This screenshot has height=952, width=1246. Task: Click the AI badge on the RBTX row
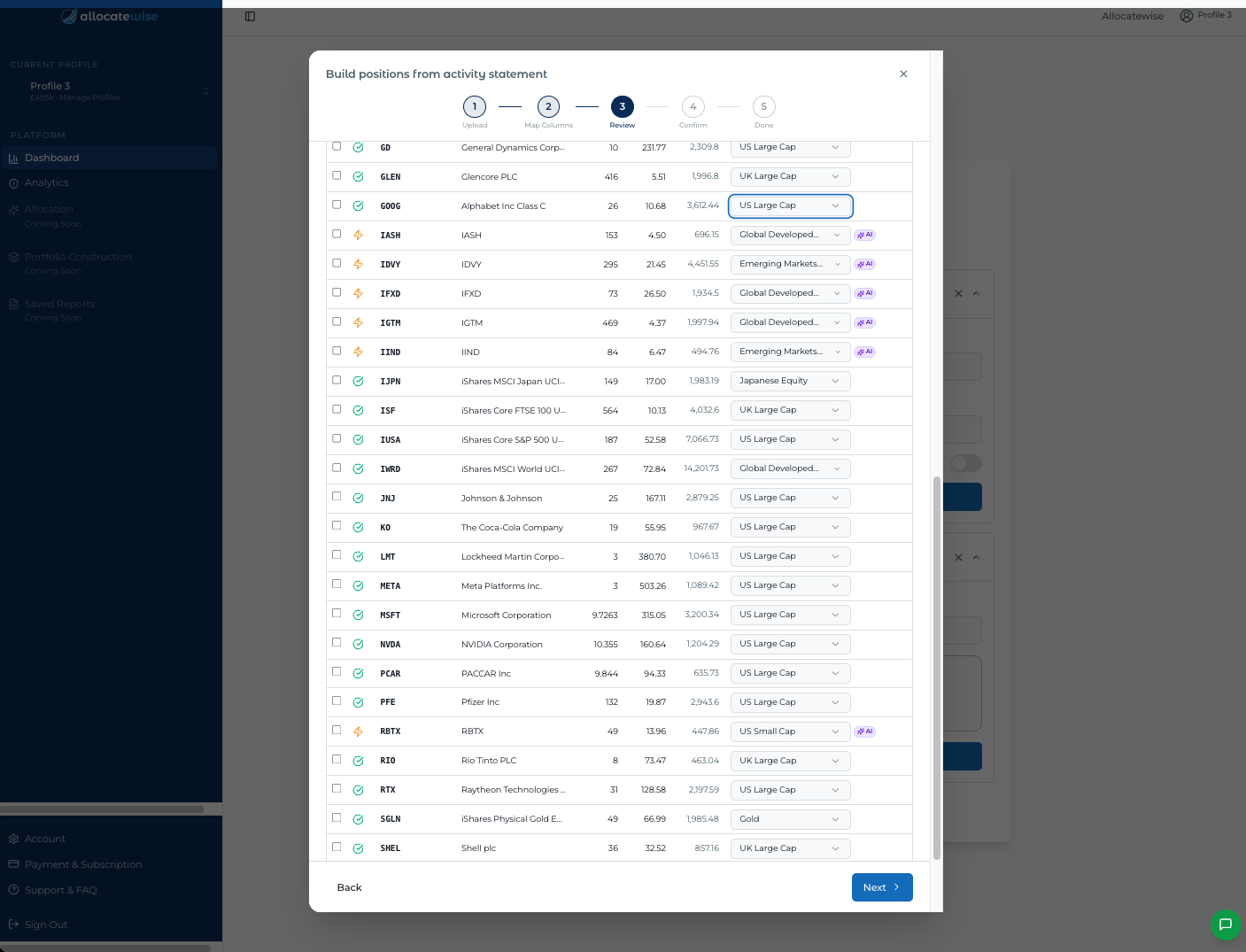(865, 732)
